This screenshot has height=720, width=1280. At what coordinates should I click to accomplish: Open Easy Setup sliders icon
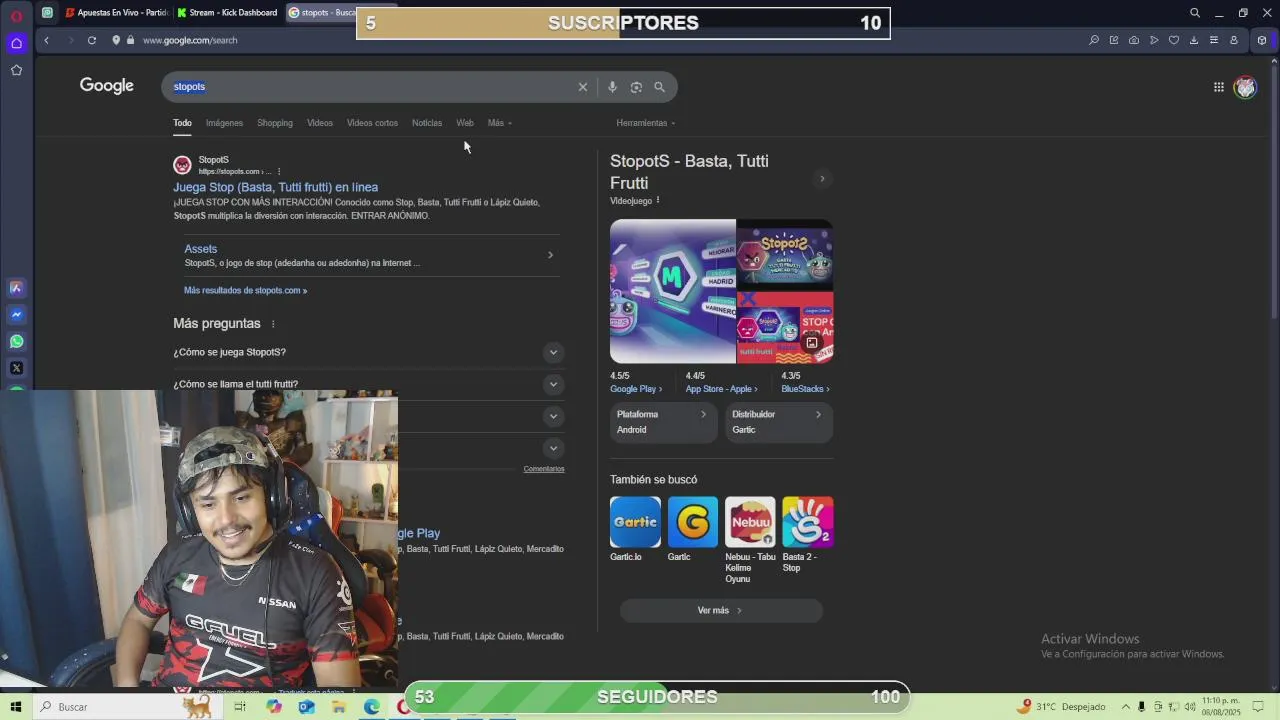tap(1214, 40)
